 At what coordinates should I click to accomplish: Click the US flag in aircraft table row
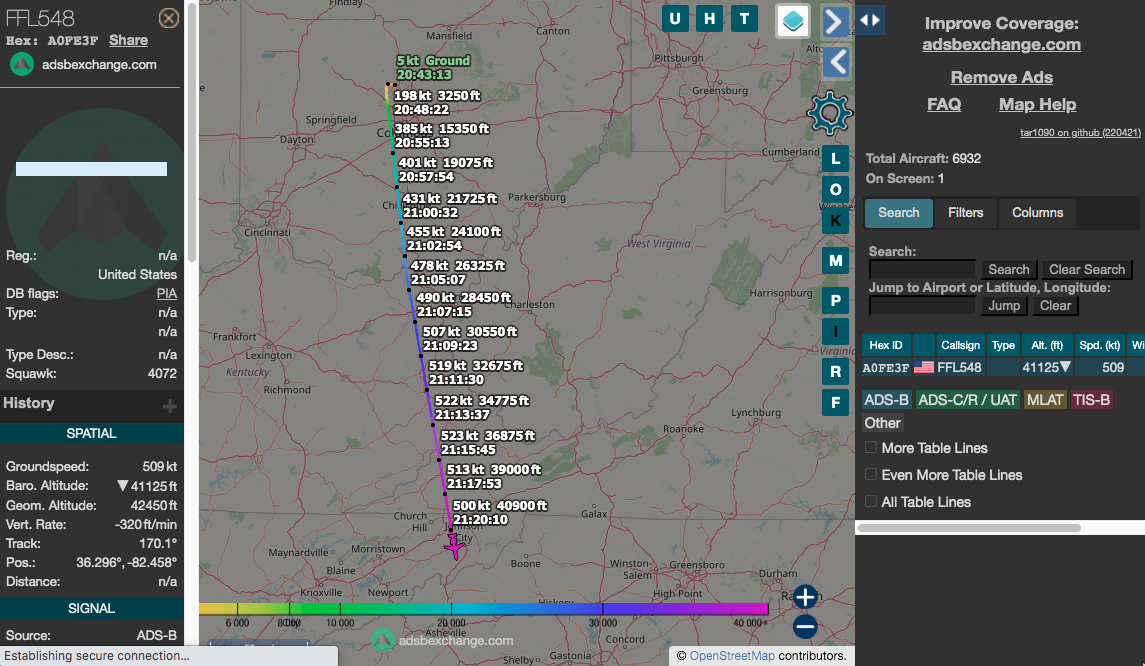click(924, 367)
